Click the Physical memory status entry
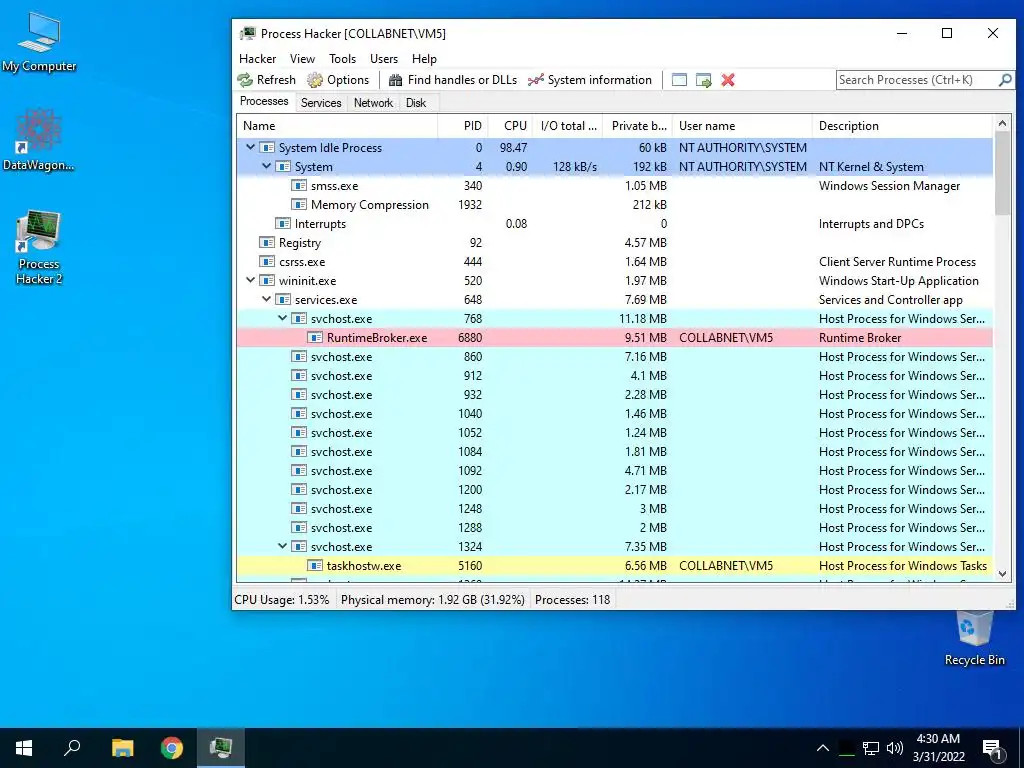 [432, 600]
